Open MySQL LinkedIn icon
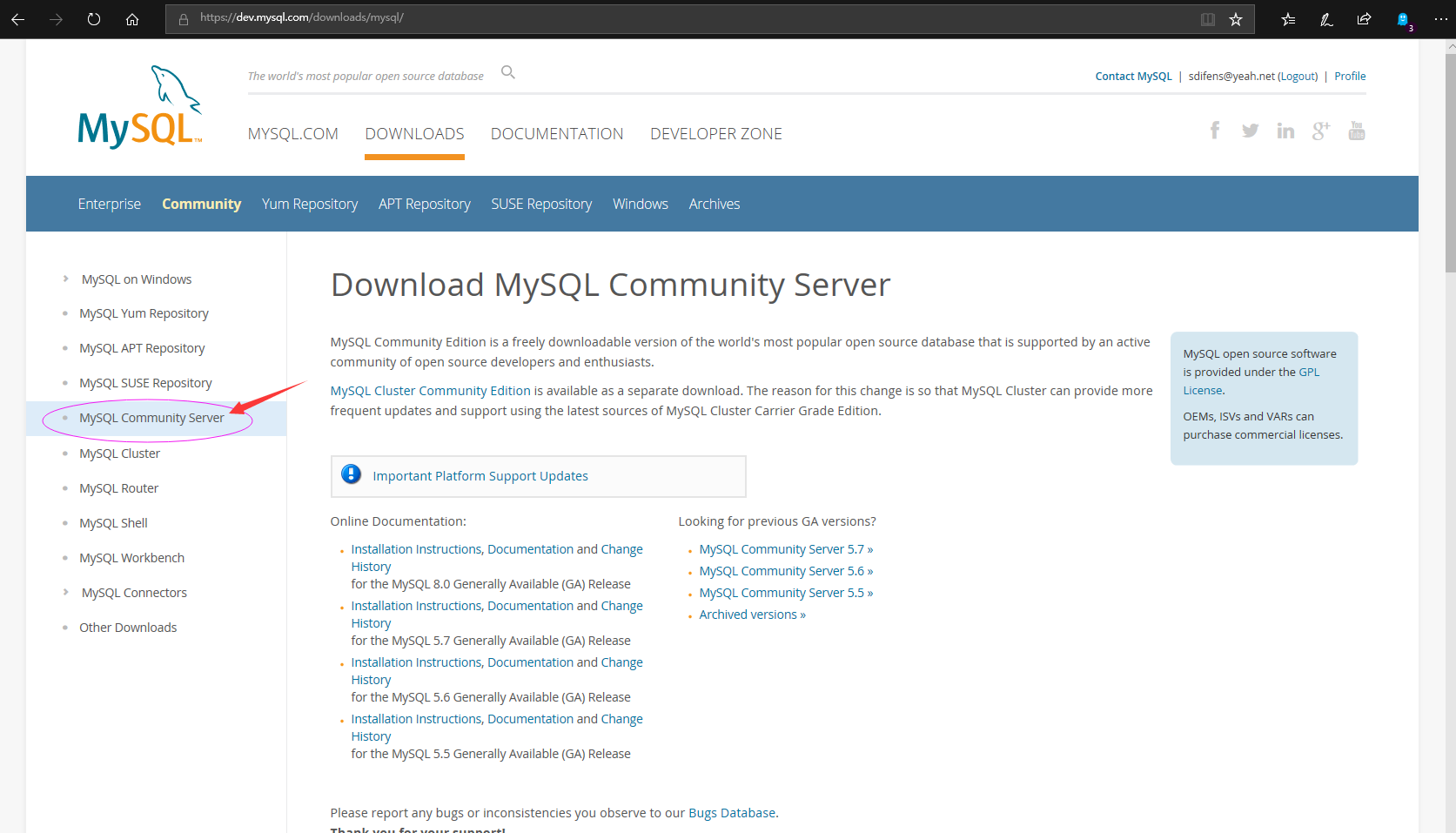Viewport: 1456px width, 833px height. [x=1285, y=131]
